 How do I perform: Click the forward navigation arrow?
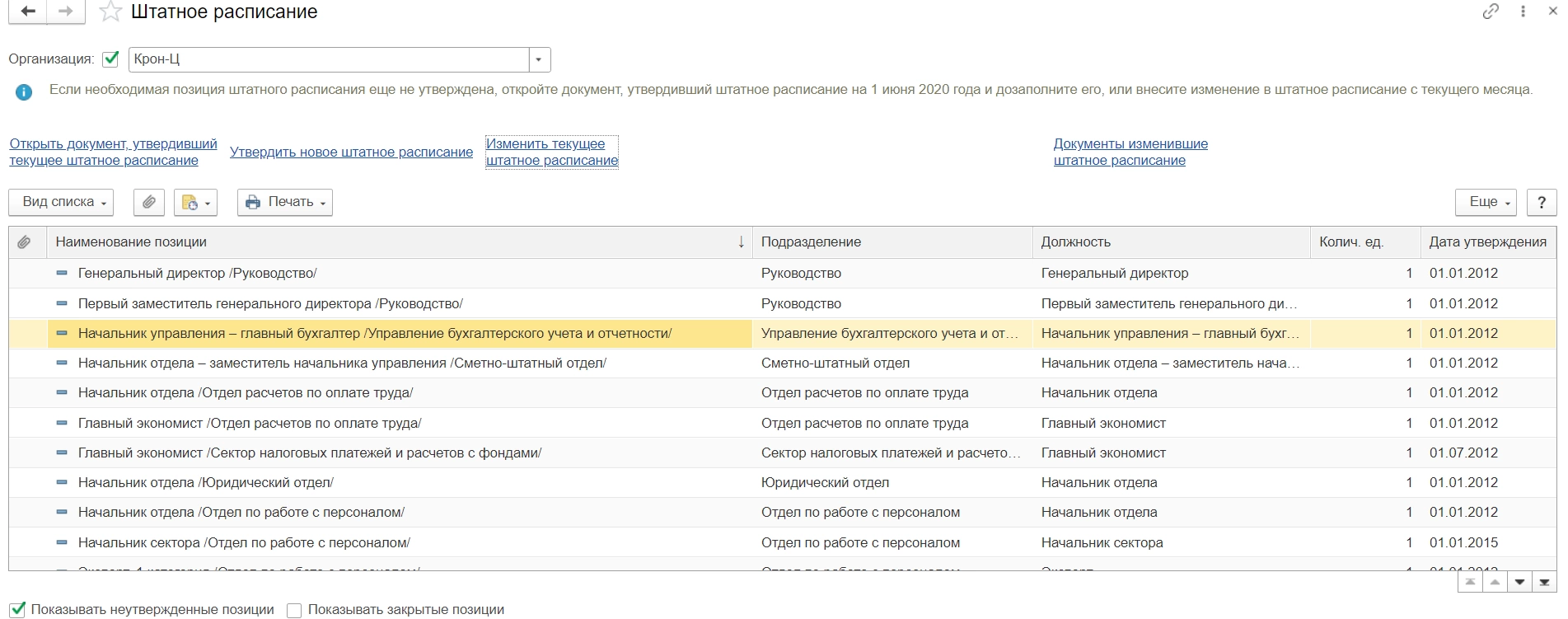click(66, 12)
